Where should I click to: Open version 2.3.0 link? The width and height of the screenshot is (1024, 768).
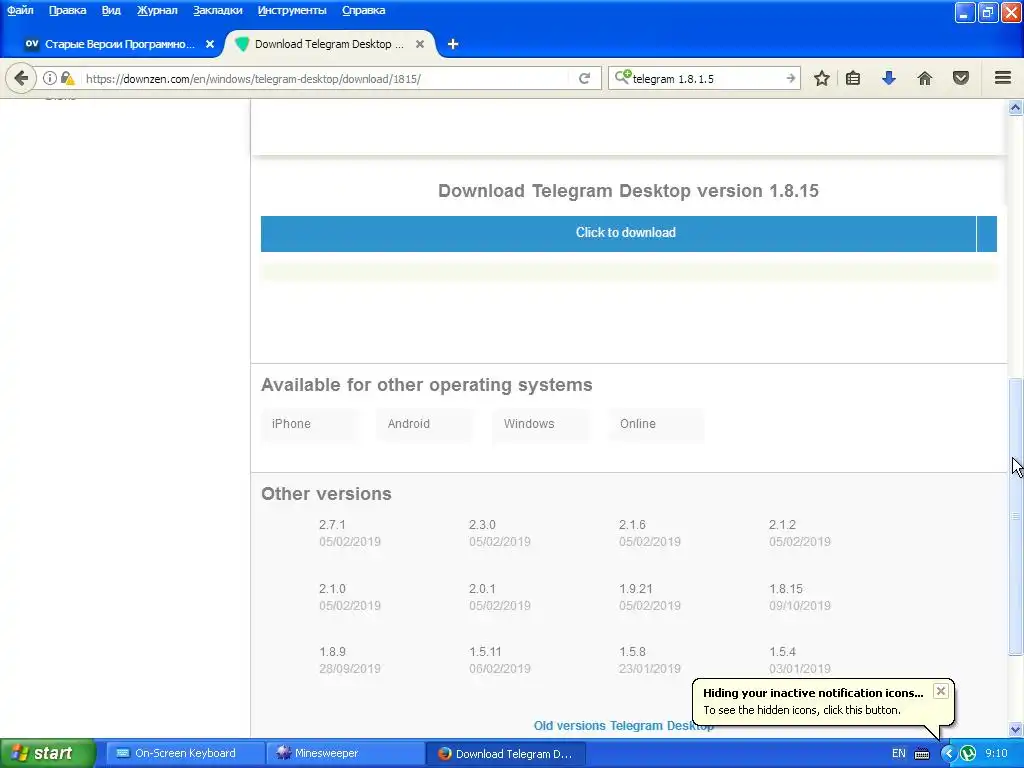point(482,524)
